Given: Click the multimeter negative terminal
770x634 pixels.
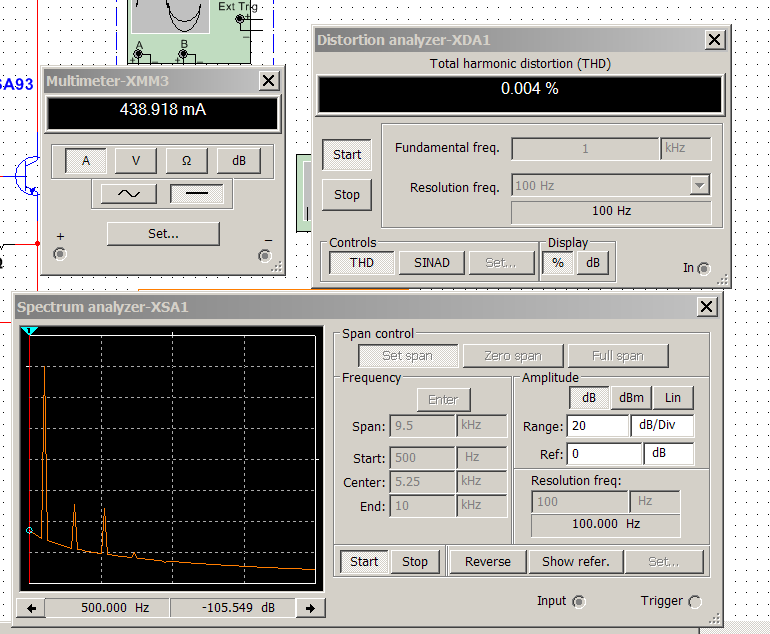Looking at the screenshot, I should click(x=264, y=255).
